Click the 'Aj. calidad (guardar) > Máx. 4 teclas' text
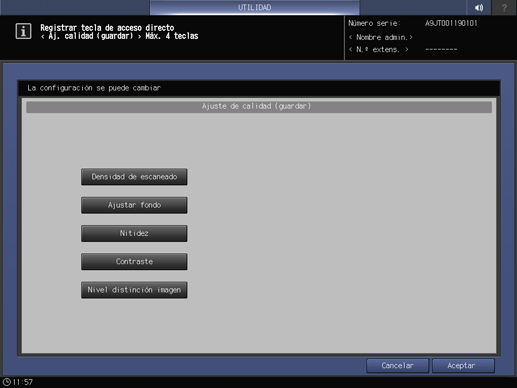This screenshot has width=517, height=388. [119, 36]
